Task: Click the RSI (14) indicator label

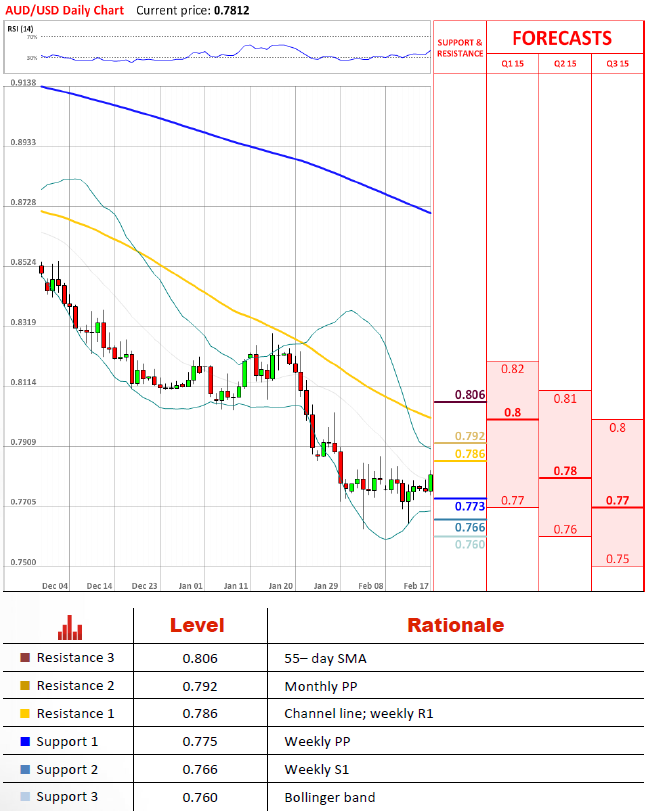Action: point(20,28)
